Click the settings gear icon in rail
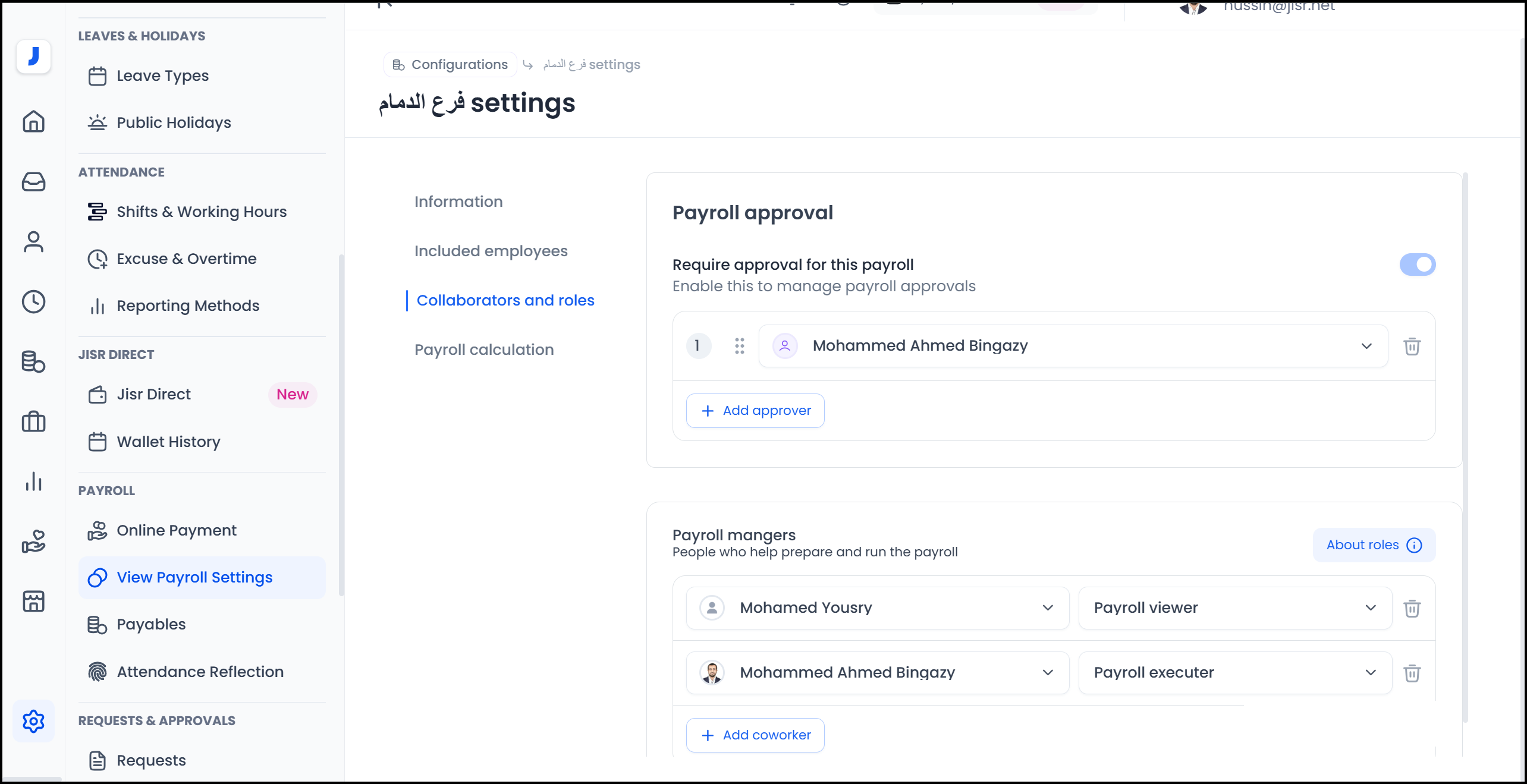 (x=33, y=721)
